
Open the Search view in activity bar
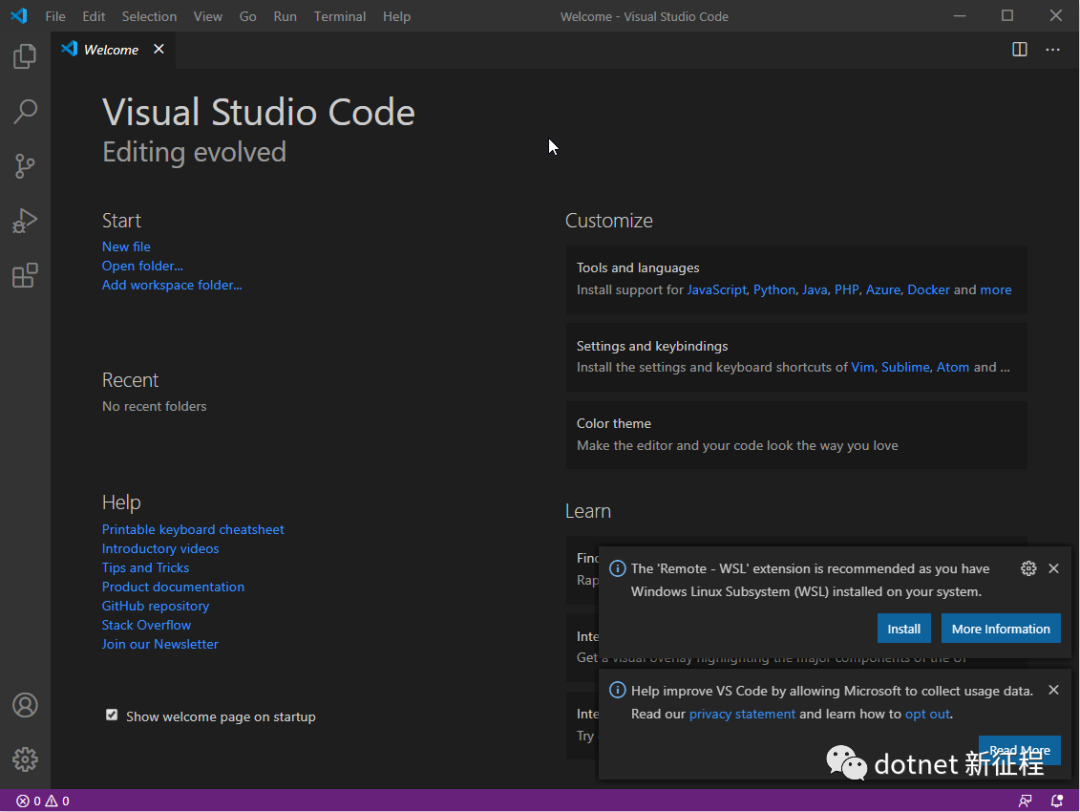25,111
